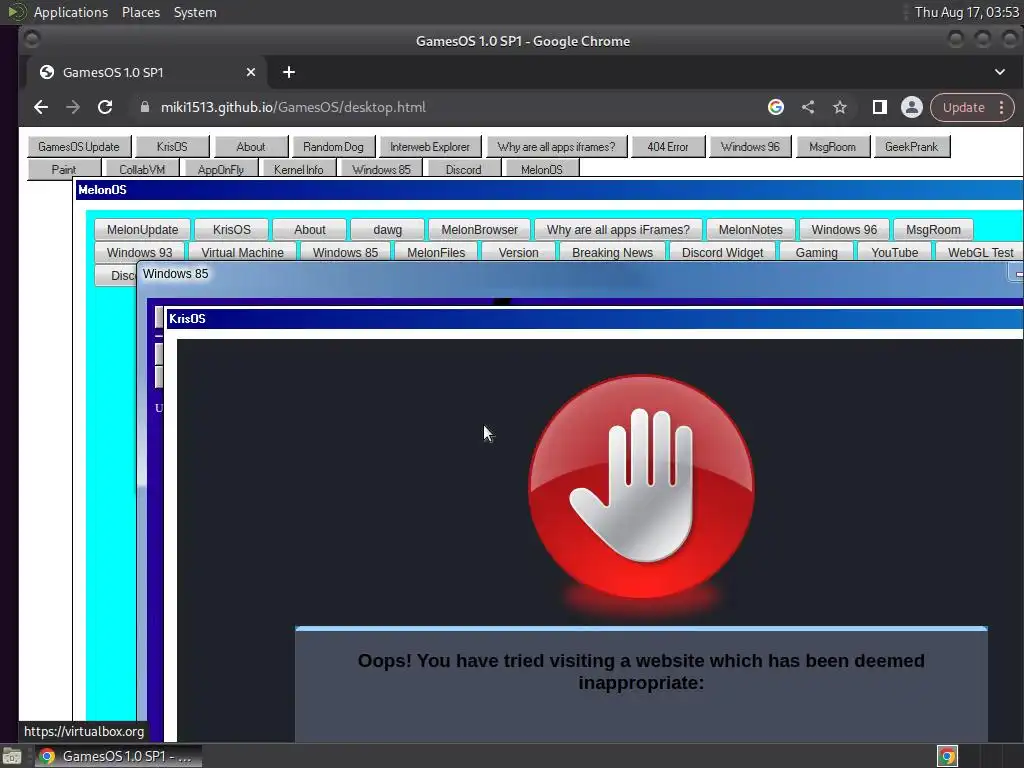The width and height of the screenshot is (1024, 768).
Task: Click the MelonOS window title bar
Action: tap(549, 190)
